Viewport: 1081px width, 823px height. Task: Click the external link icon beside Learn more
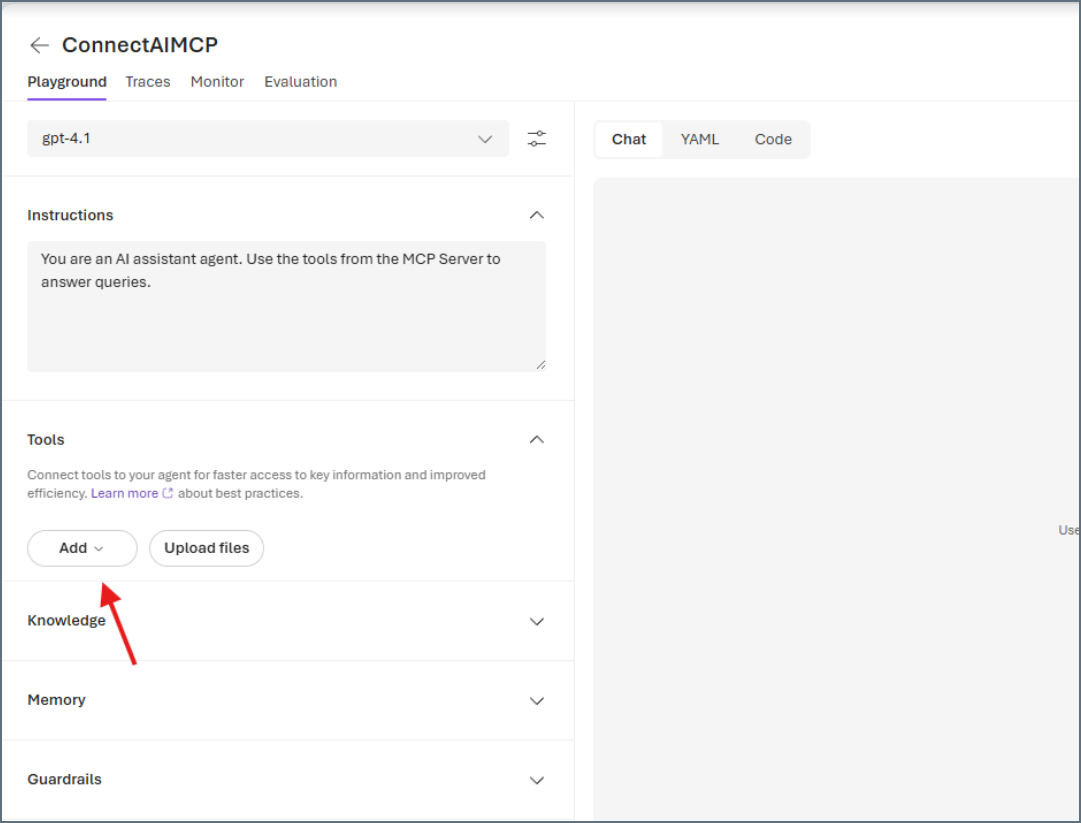168,493
